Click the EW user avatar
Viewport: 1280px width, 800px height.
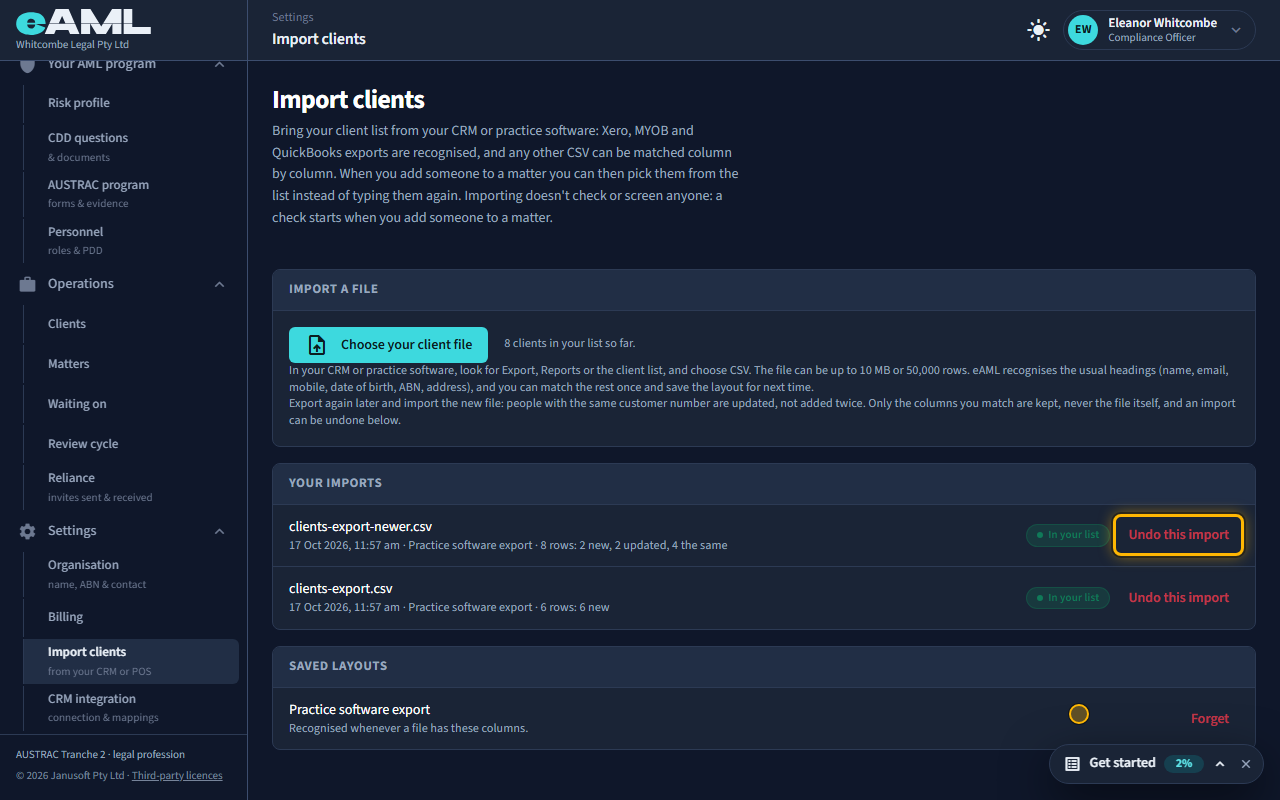(x=1083, y=30)
